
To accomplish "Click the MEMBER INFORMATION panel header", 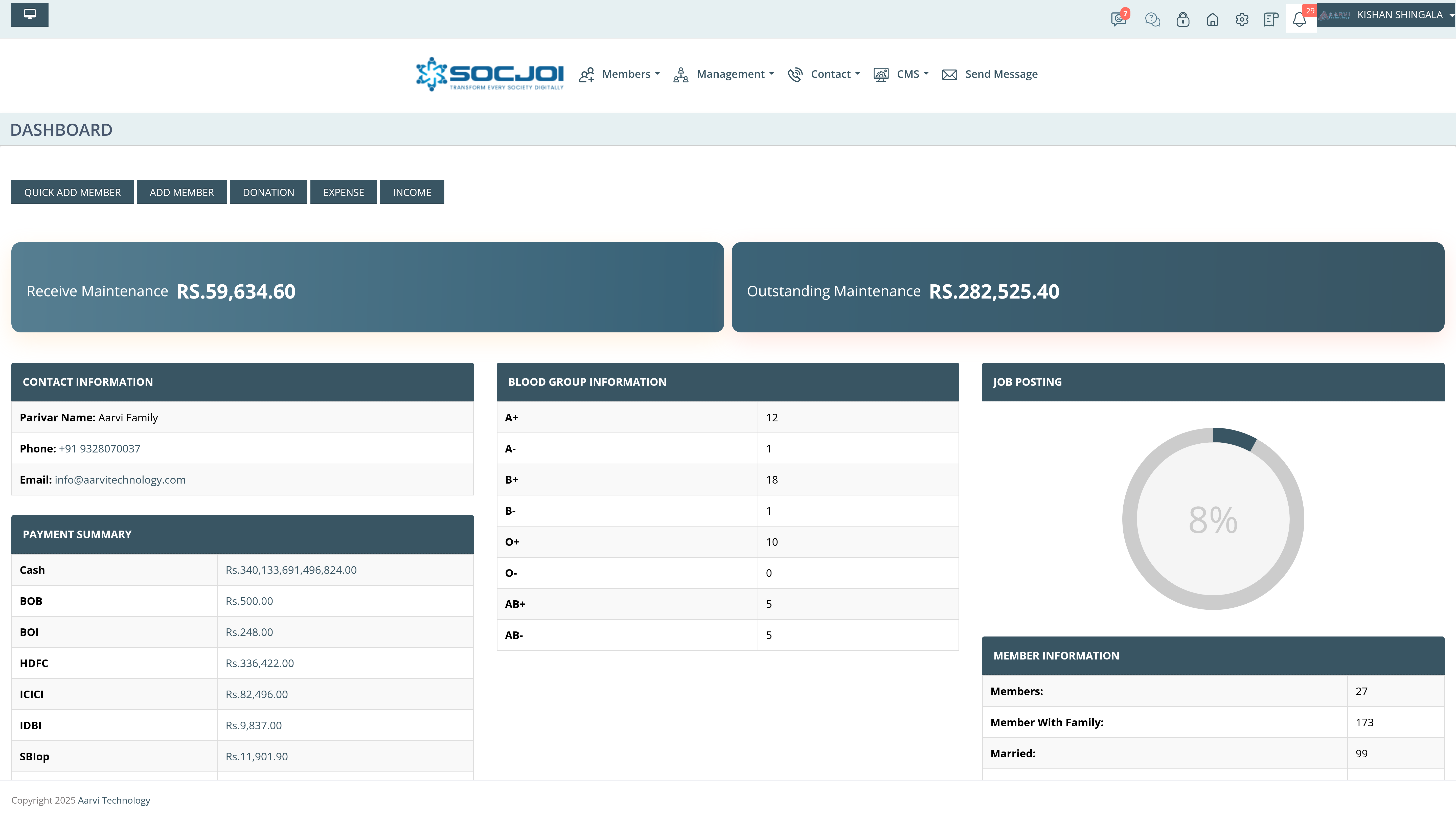I will (x=1213, y=656).
